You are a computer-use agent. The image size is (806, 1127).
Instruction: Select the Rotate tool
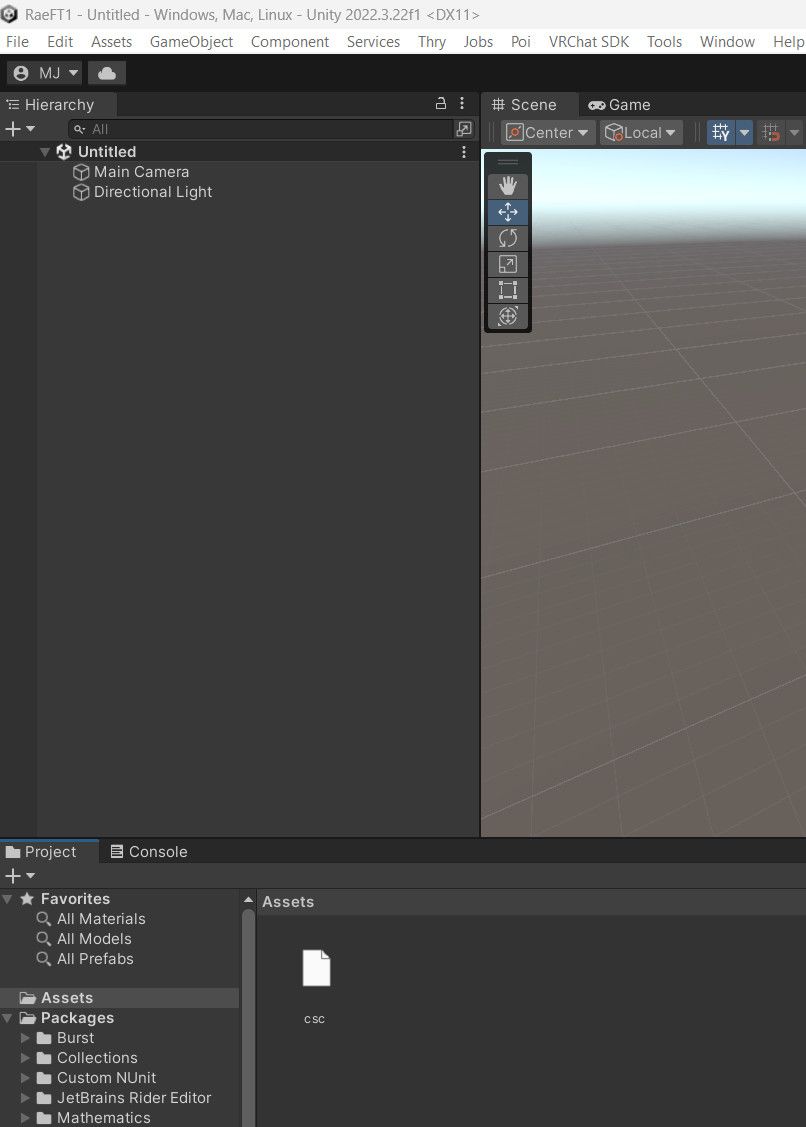pyautogui.click(x=508, y=238)
